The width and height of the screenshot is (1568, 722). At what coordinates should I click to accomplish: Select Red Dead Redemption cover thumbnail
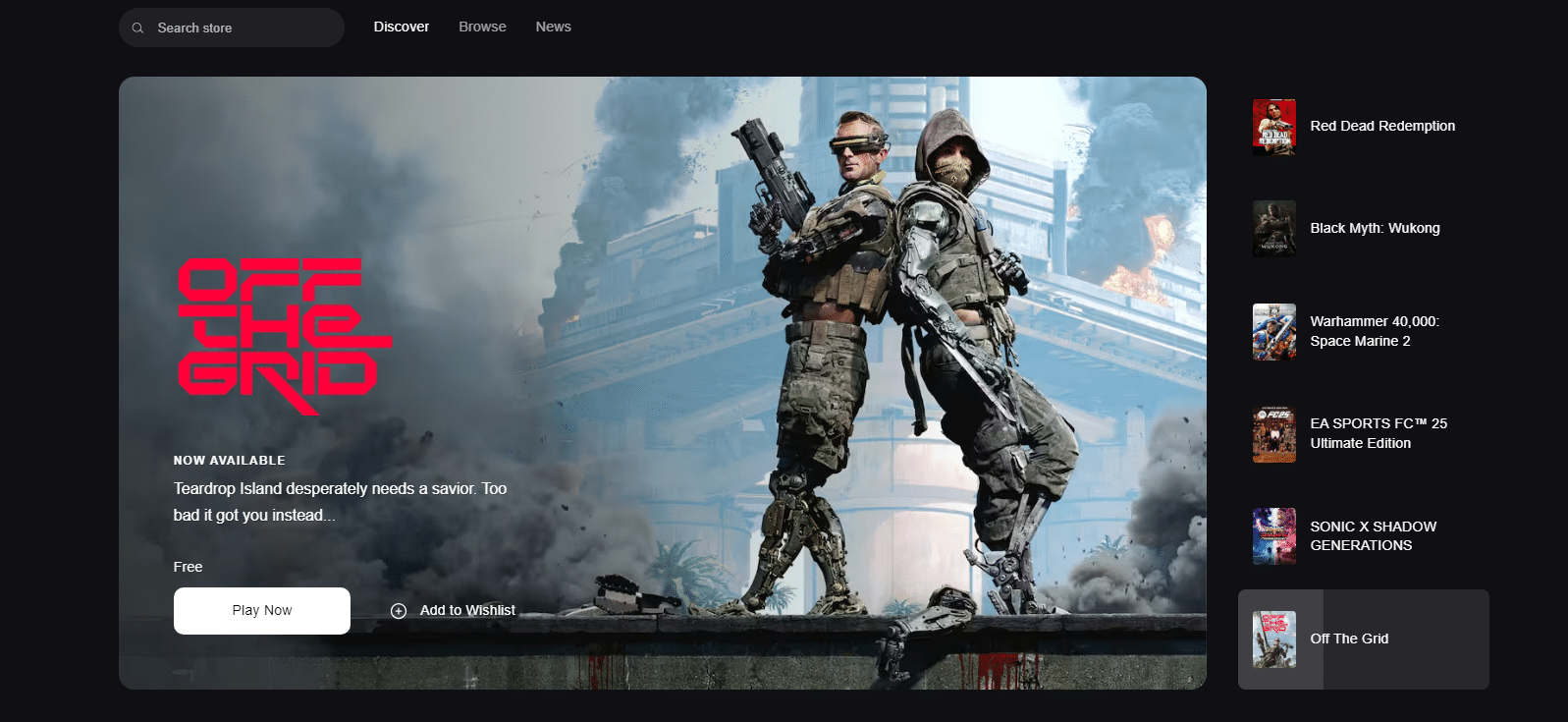tap(1274, 127)
